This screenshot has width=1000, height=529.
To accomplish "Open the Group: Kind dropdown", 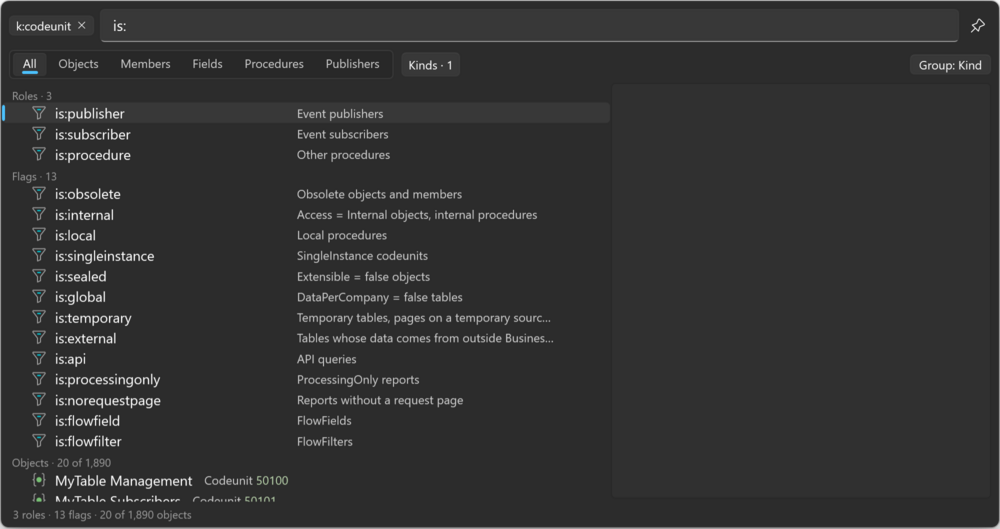I will [950, 65].
